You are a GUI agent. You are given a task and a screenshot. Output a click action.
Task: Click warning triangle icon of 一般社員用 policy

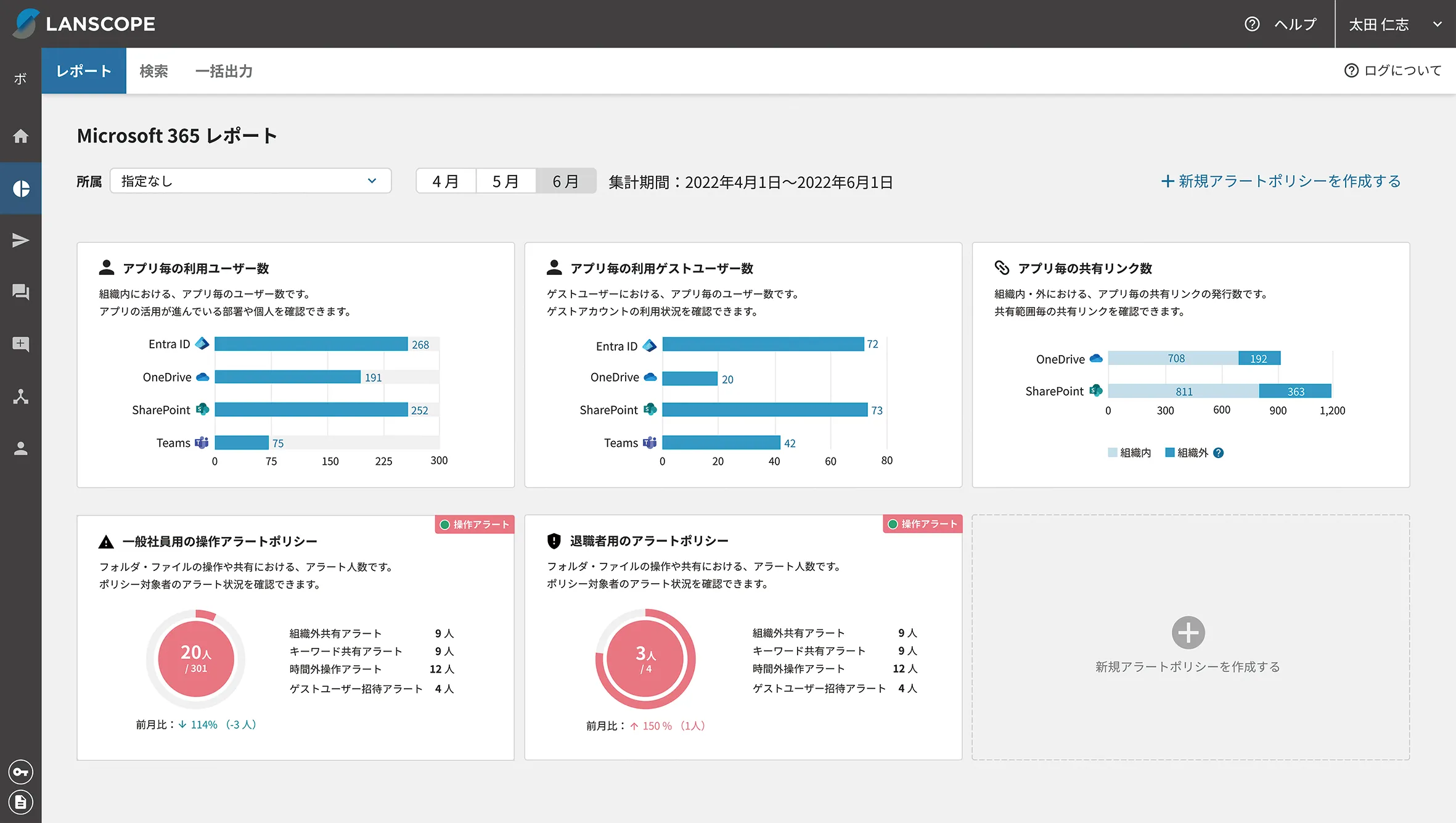pyautogui.click(x=106, y=542)
